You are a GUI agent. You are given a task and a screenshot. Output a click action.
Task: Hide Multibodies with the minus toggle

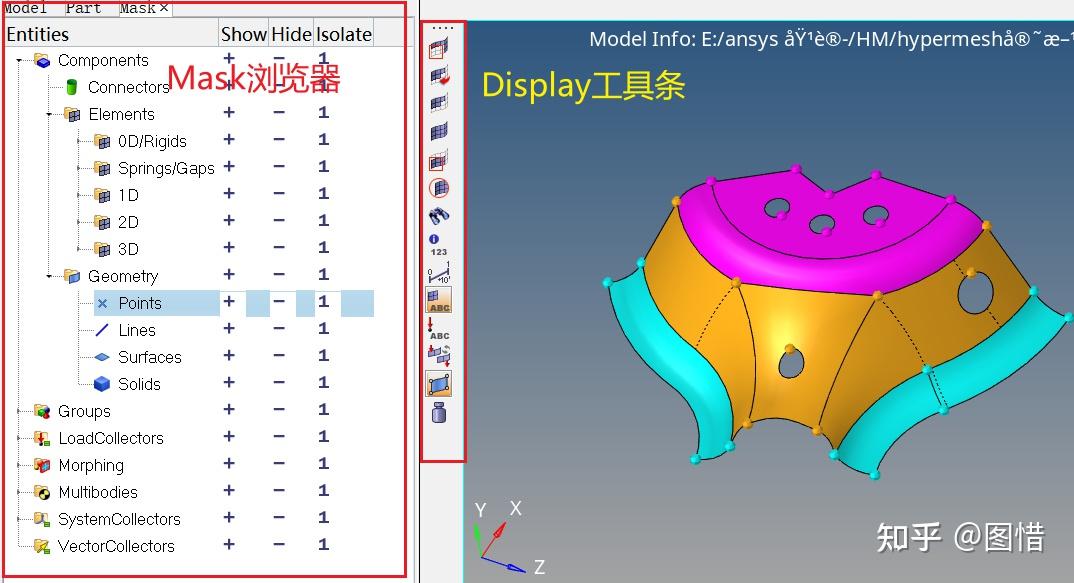point(279,491)
